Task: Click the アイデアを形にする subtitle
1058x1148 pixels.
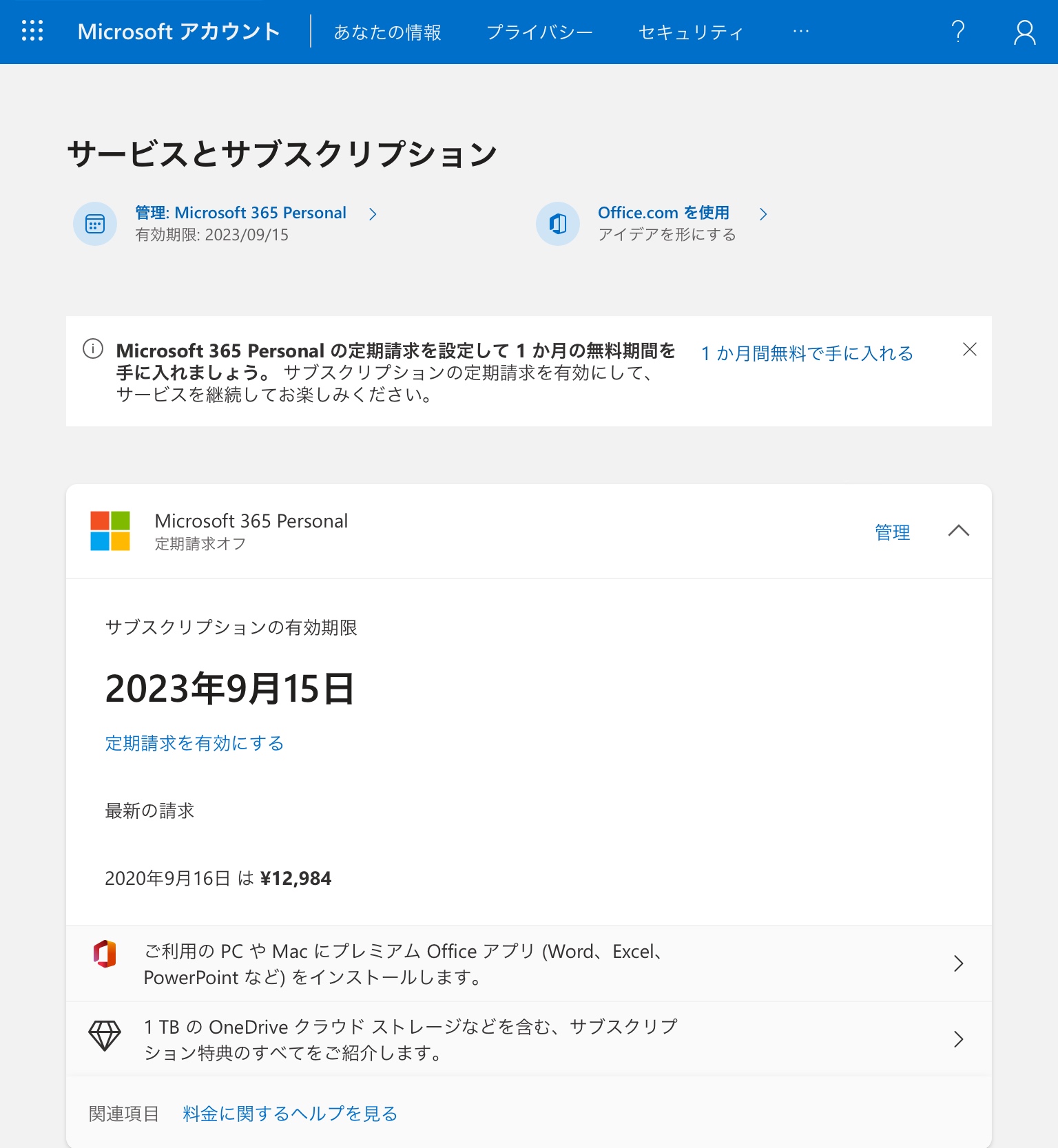Action: coord(667,235)
